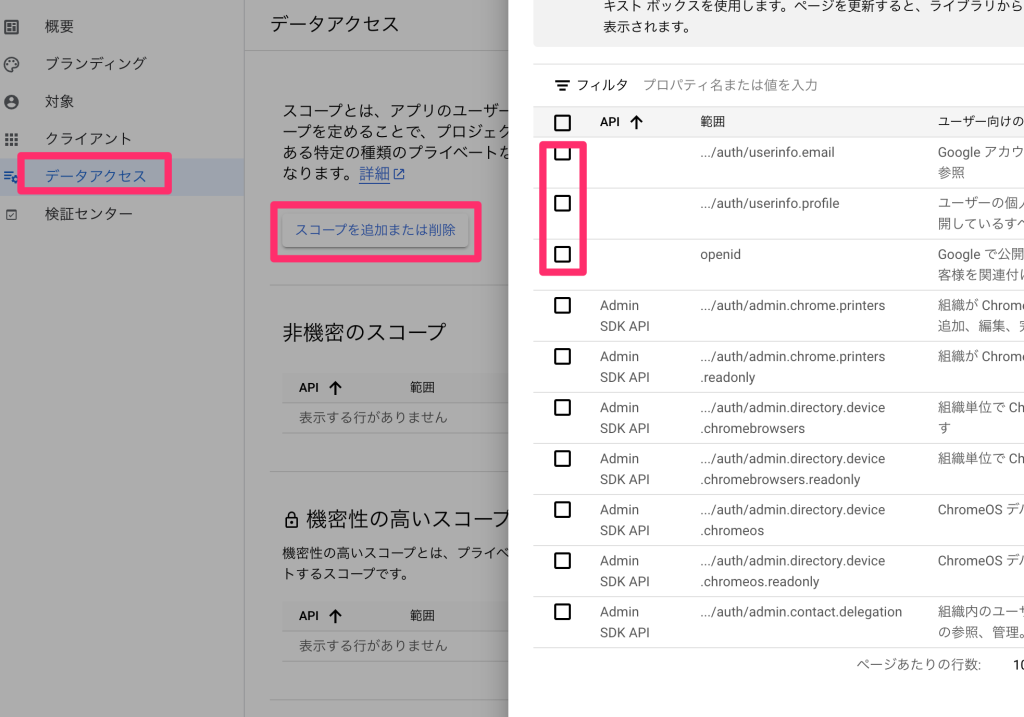Sort non-sensitive scopes table by API arrow
This screenshot has width=1024, height=717.
335,388
